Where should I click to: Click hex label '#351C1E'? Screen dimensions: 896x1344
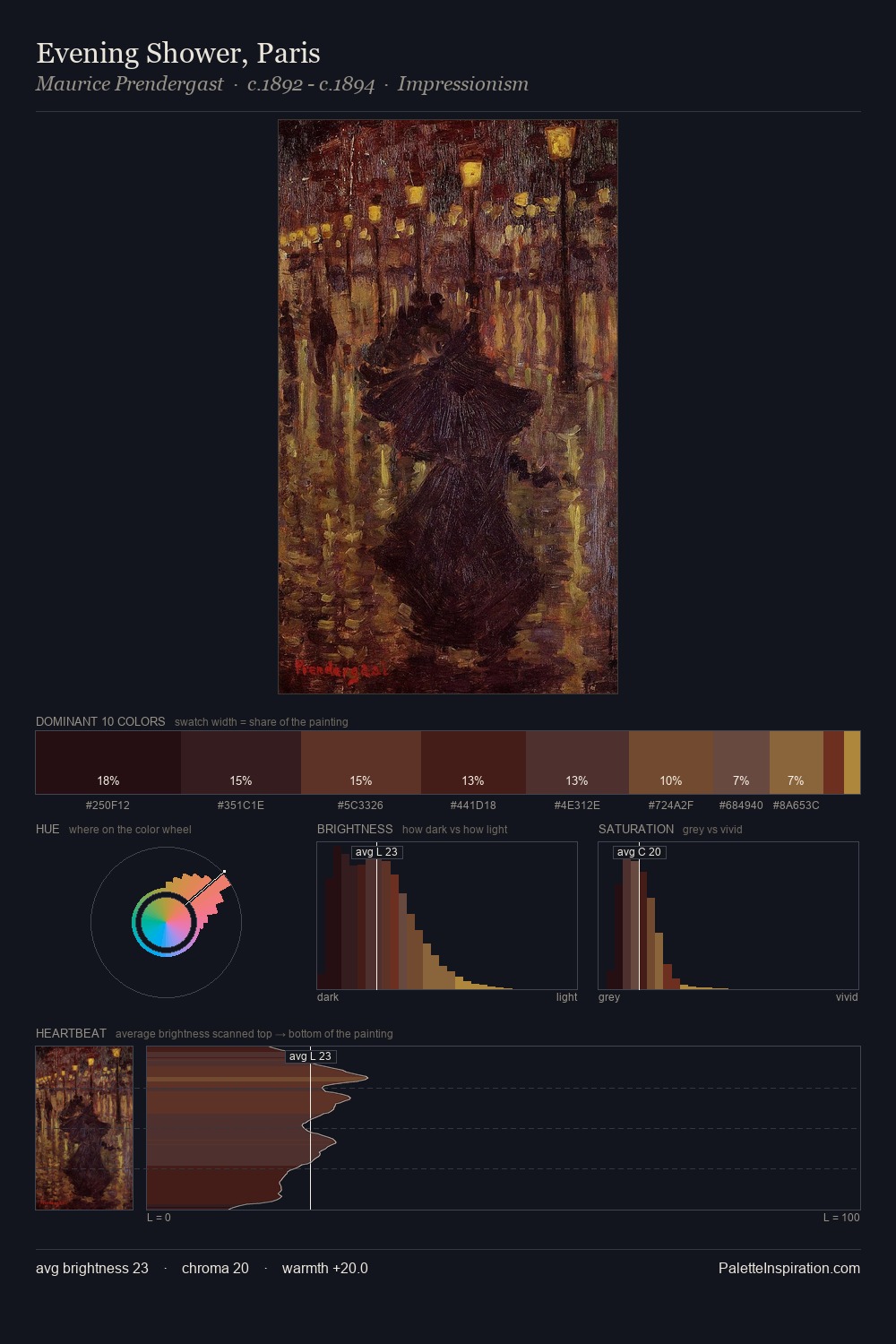241,805
